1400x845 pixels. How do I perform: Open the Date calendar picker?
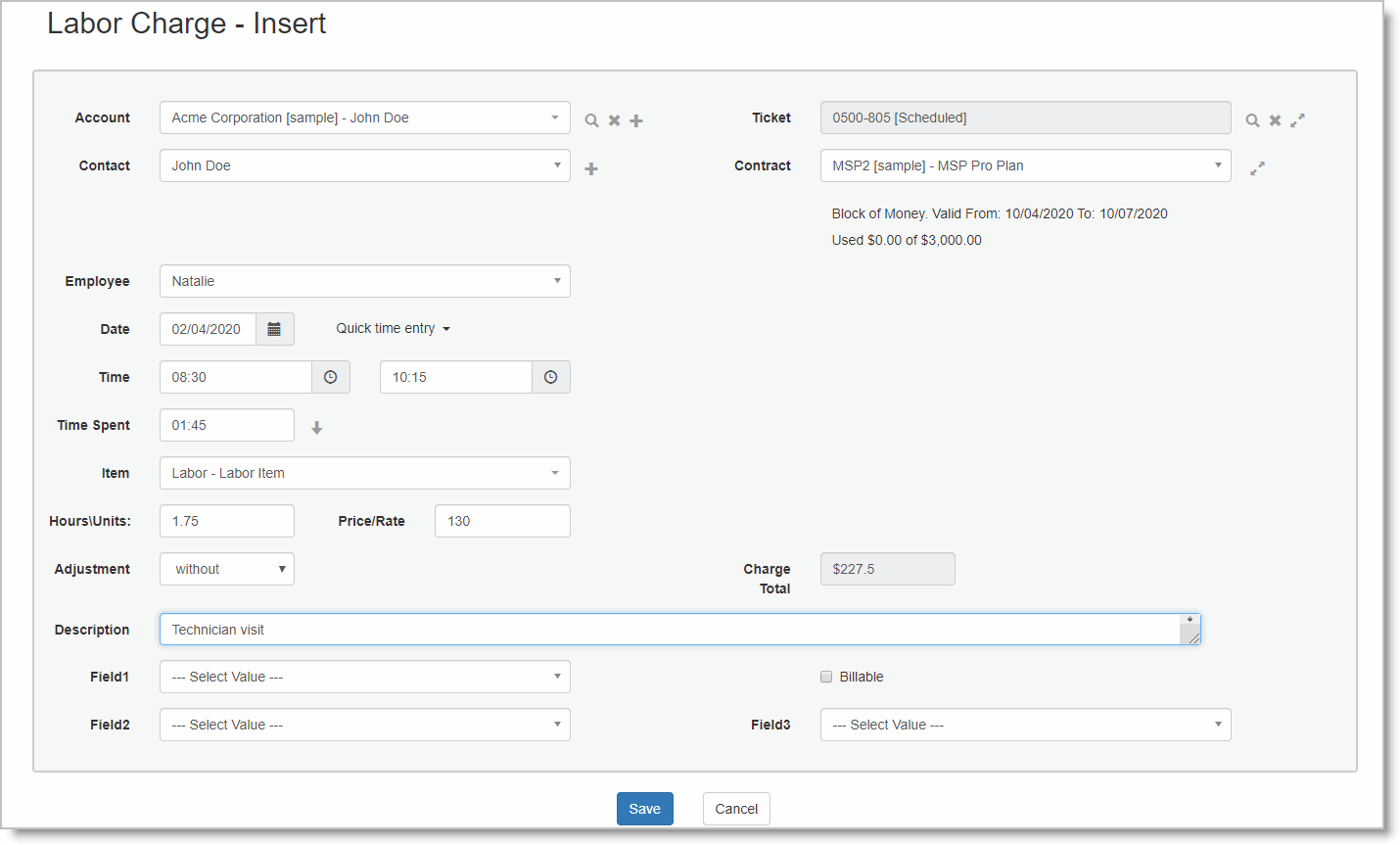274,329
